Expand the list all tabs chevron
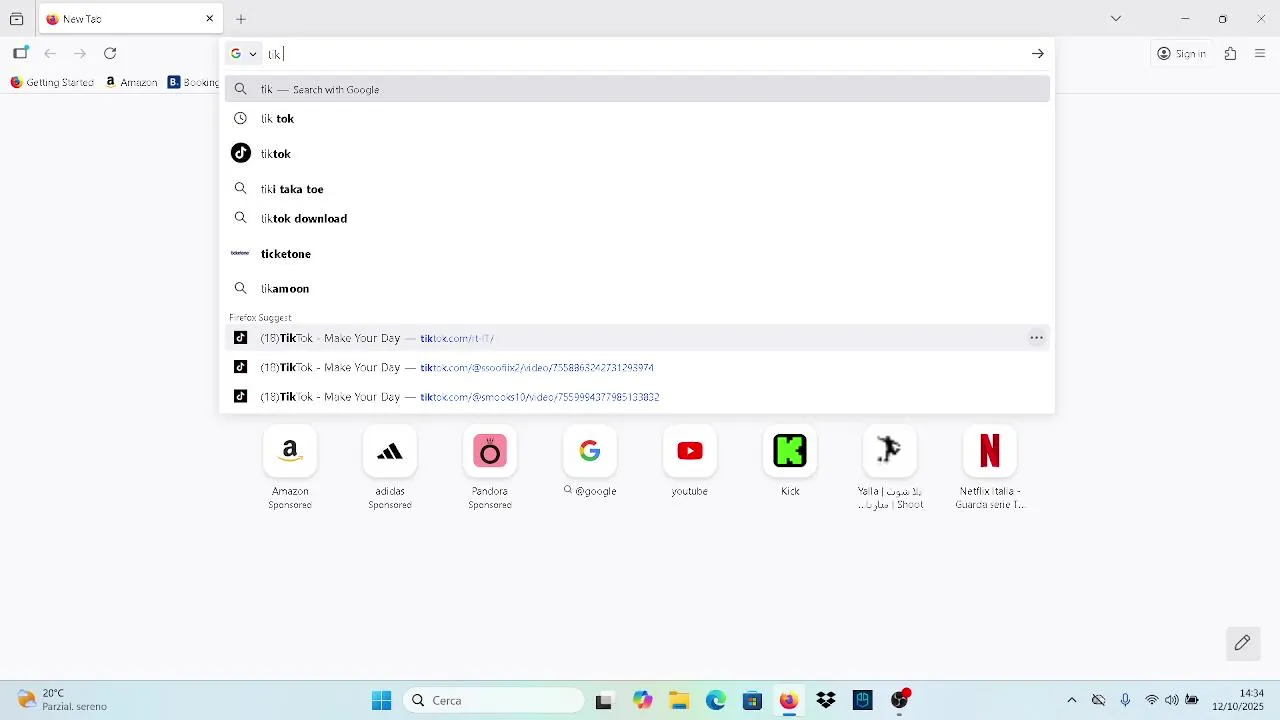The image size is (1280, 720). coord(1116,19)
